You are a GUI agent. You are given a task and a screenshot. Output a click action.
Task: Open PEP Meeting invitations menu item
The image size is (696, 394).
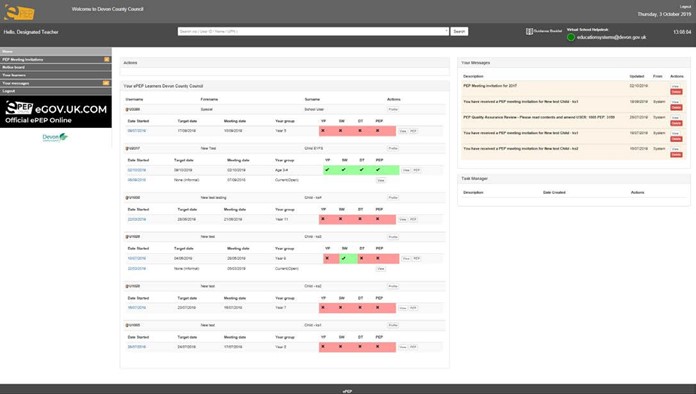pos(55,59)
